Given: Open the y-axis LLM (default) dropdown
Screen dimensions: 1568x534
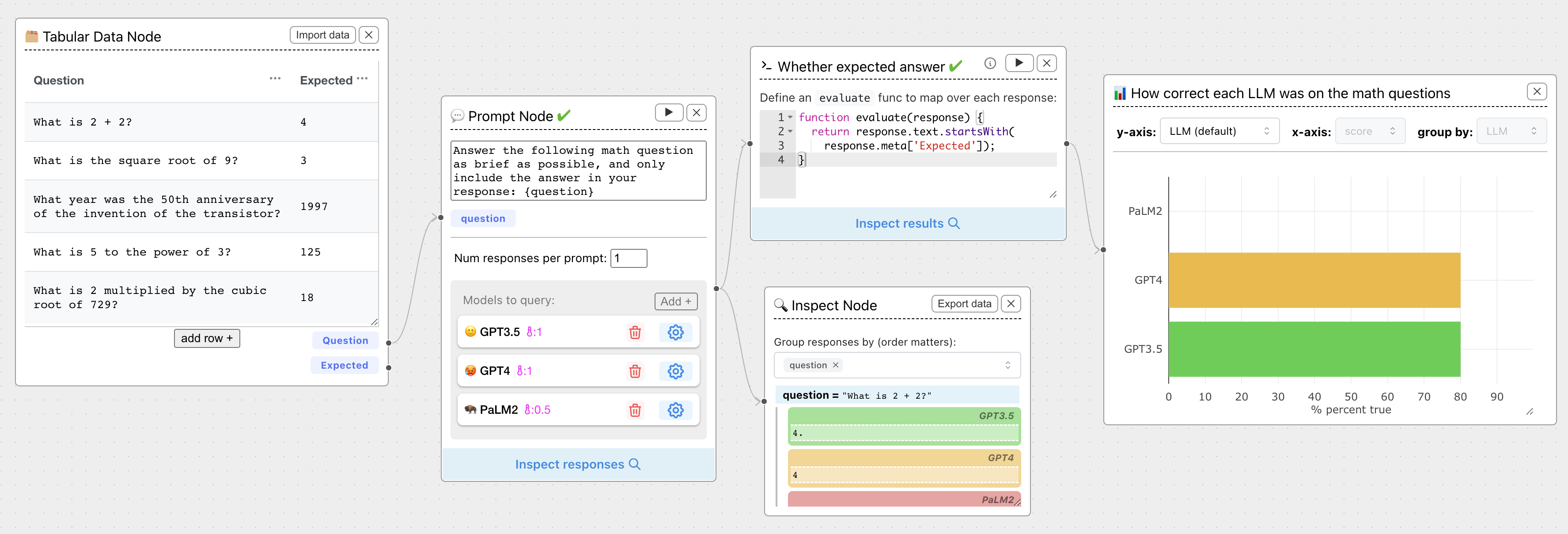Looking at the screenshot, I should click(1219, 132).
